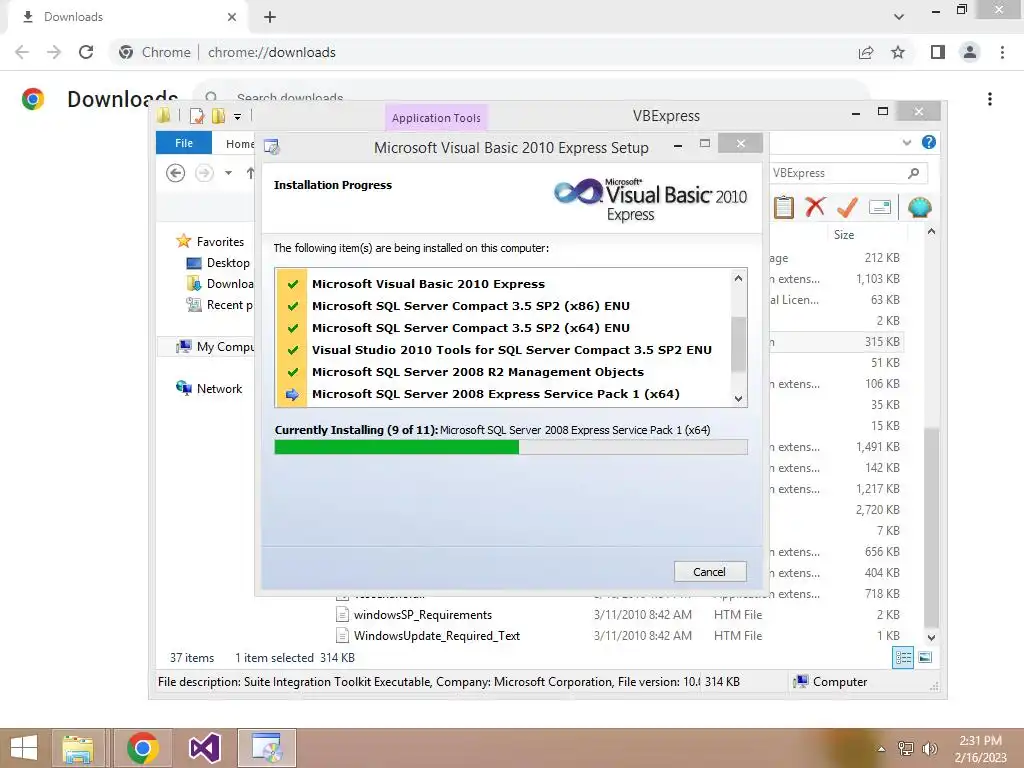Open customize quick access toolbar dropdown
This screenshot has height=768, width=1024.
[238, 117]
